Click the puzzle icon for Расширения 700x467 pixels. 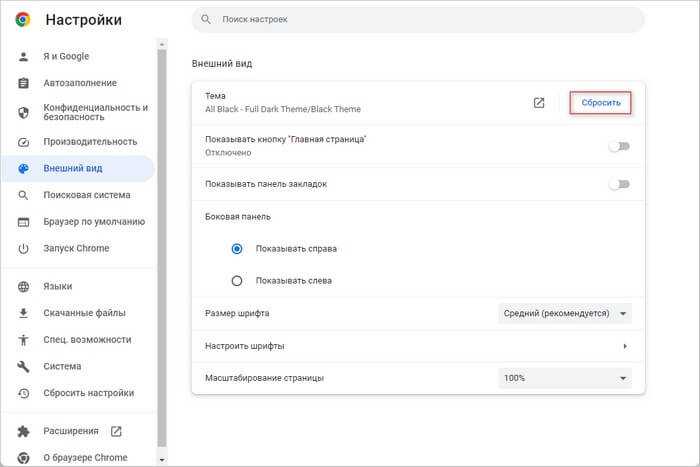point(23,431)
